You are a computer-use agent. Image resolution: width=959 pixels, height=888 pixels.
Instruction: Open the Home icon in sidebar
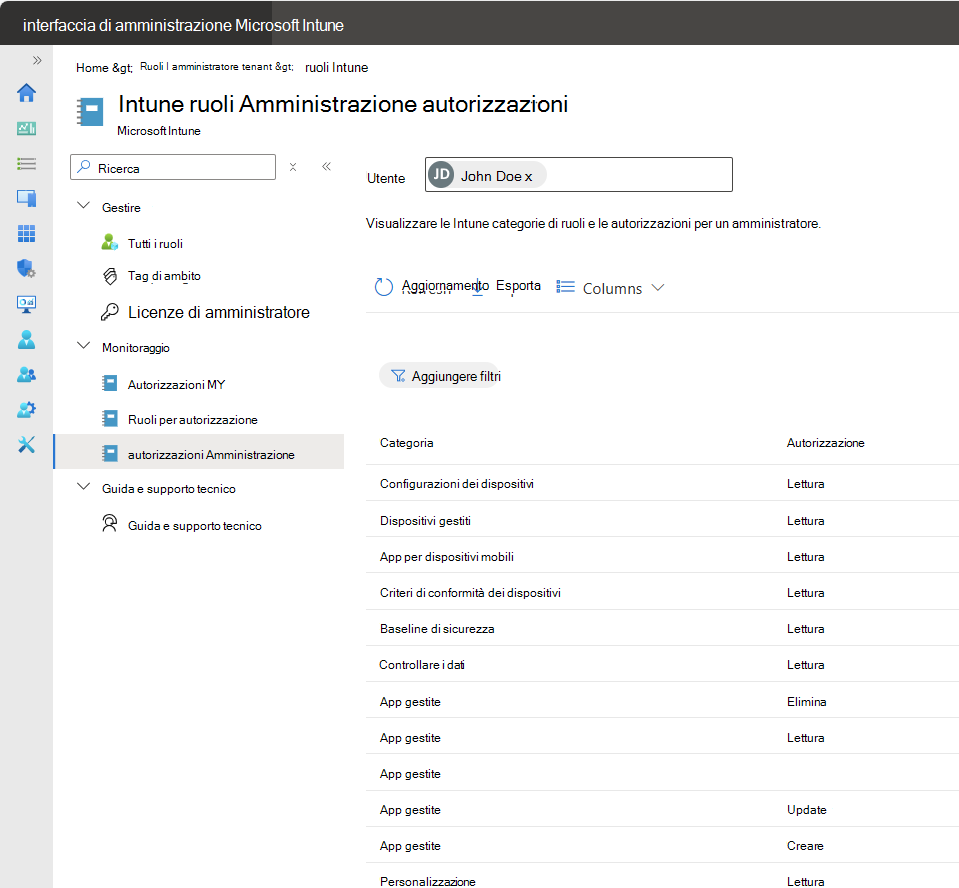click(x=26, y=93)
